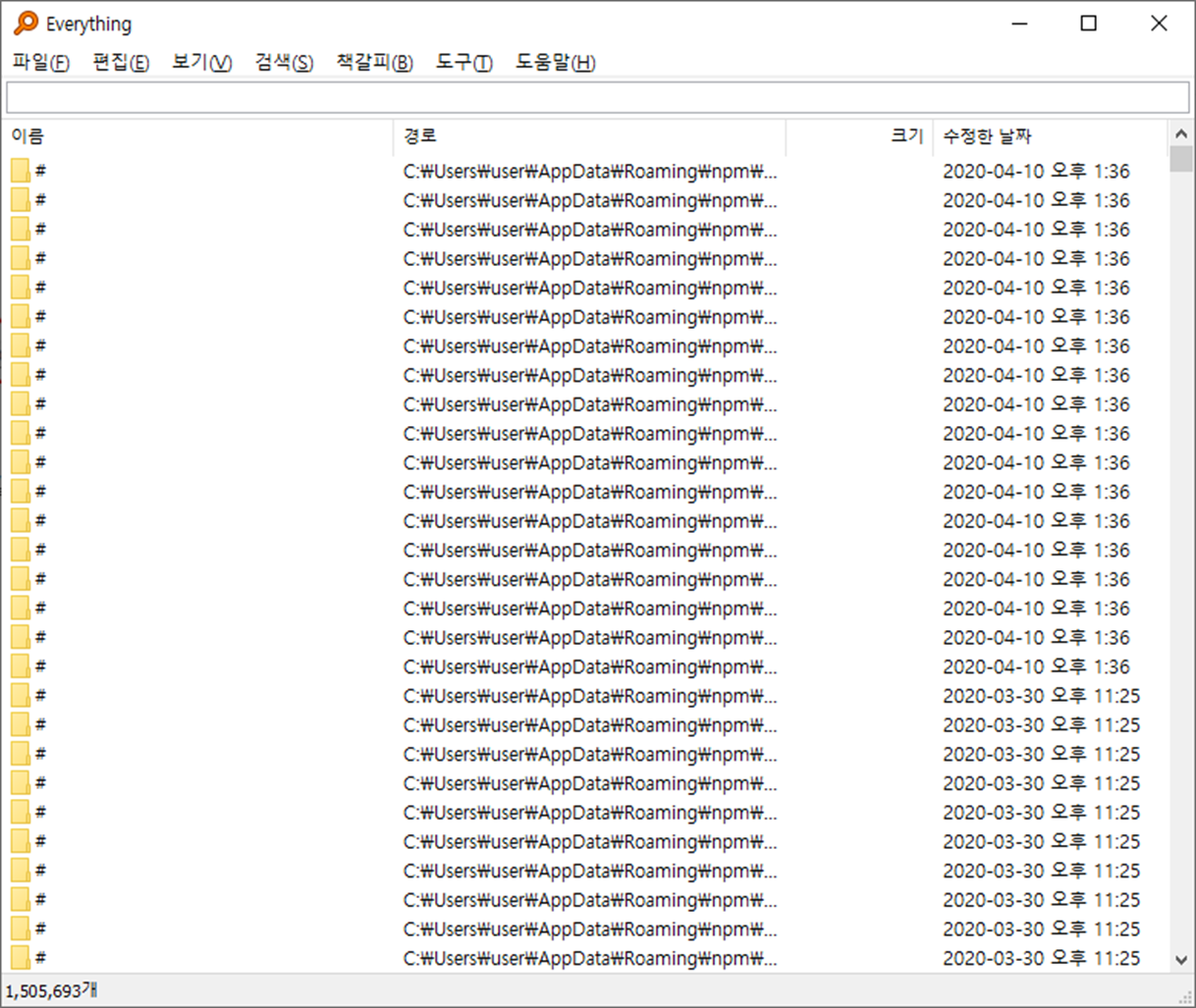
Task: Sort results by the 경로 column header
Action: 590,136
